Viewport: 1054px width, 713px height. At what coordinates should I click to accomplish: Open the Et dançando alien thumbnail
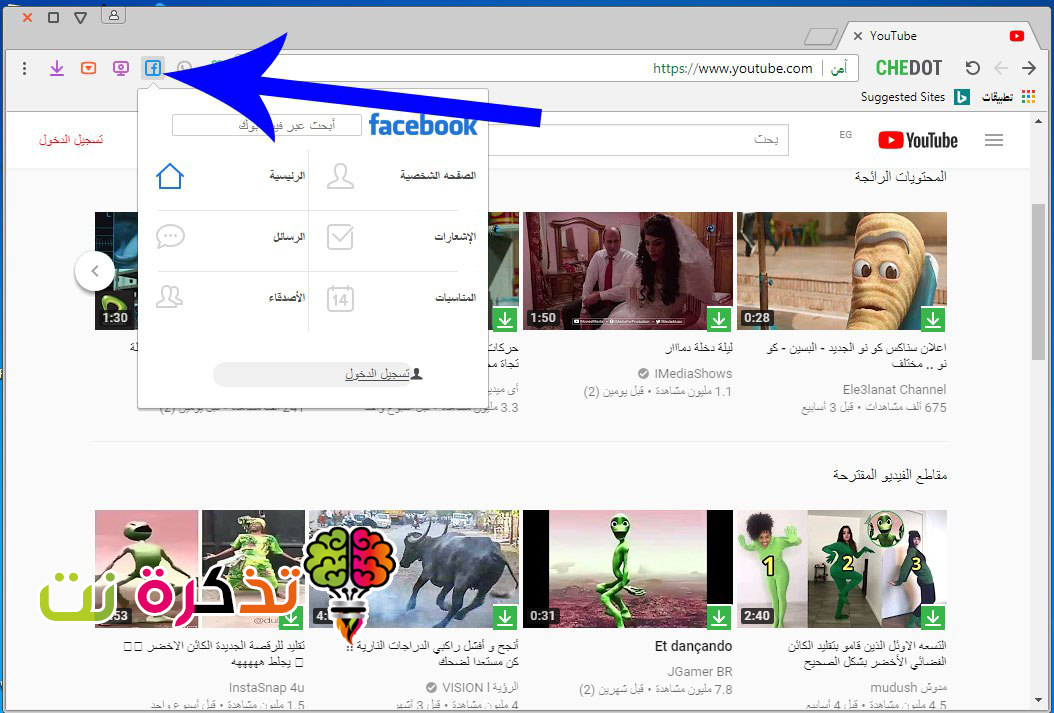pos(628,569)
